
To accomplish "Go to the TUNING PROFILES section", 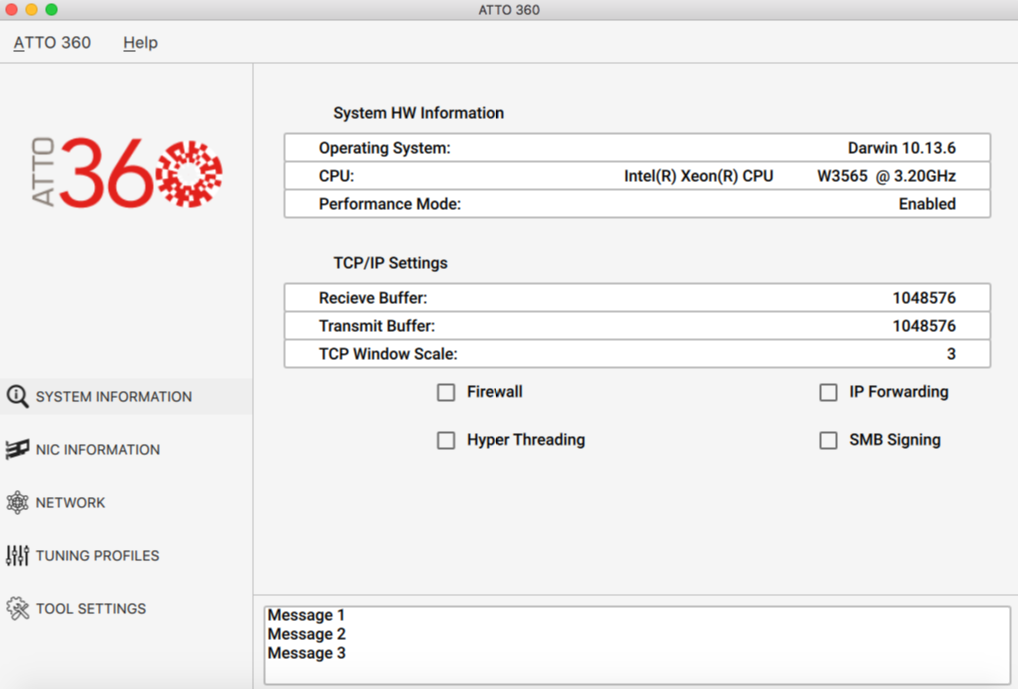I will point(98,556).
